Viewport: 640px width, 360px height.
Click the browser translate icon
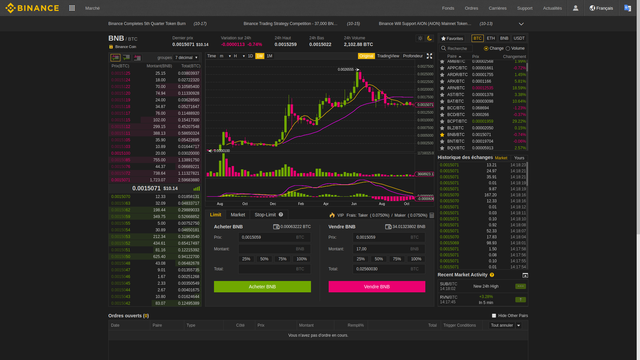(x=627, y=8)
